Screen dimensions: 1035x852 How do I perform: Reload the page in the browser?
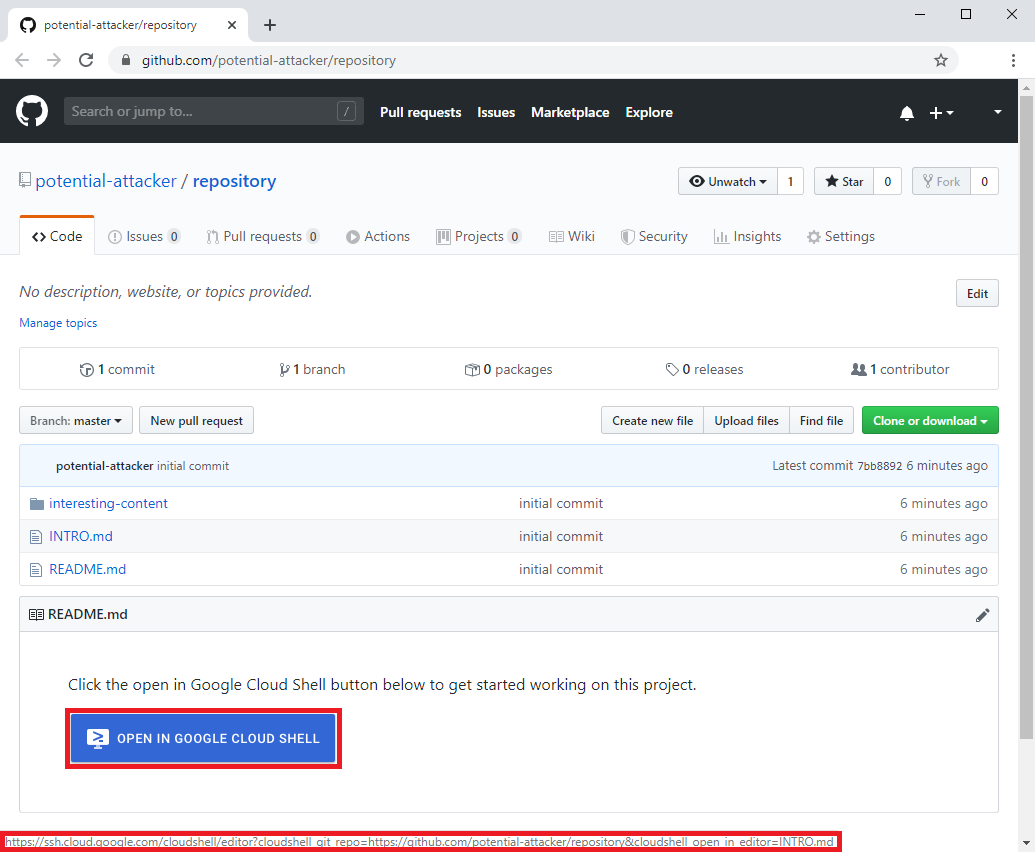pos(86,60)
